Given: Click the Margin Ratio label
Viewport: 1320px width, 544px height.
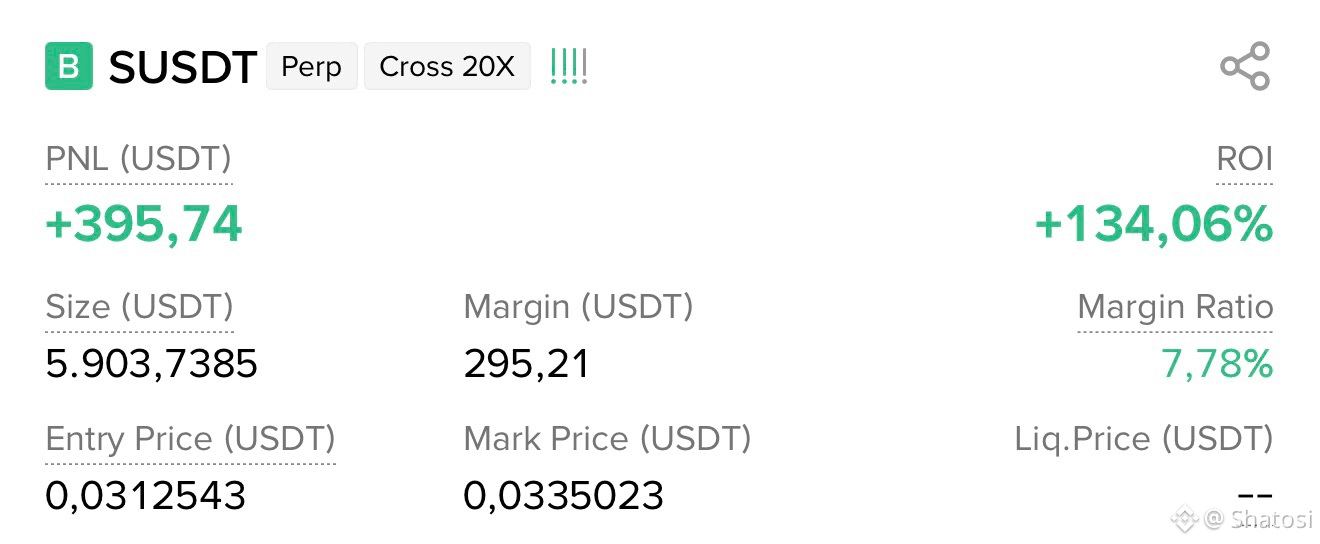Looking at the screenshot, I should (x=1175, y=307).
